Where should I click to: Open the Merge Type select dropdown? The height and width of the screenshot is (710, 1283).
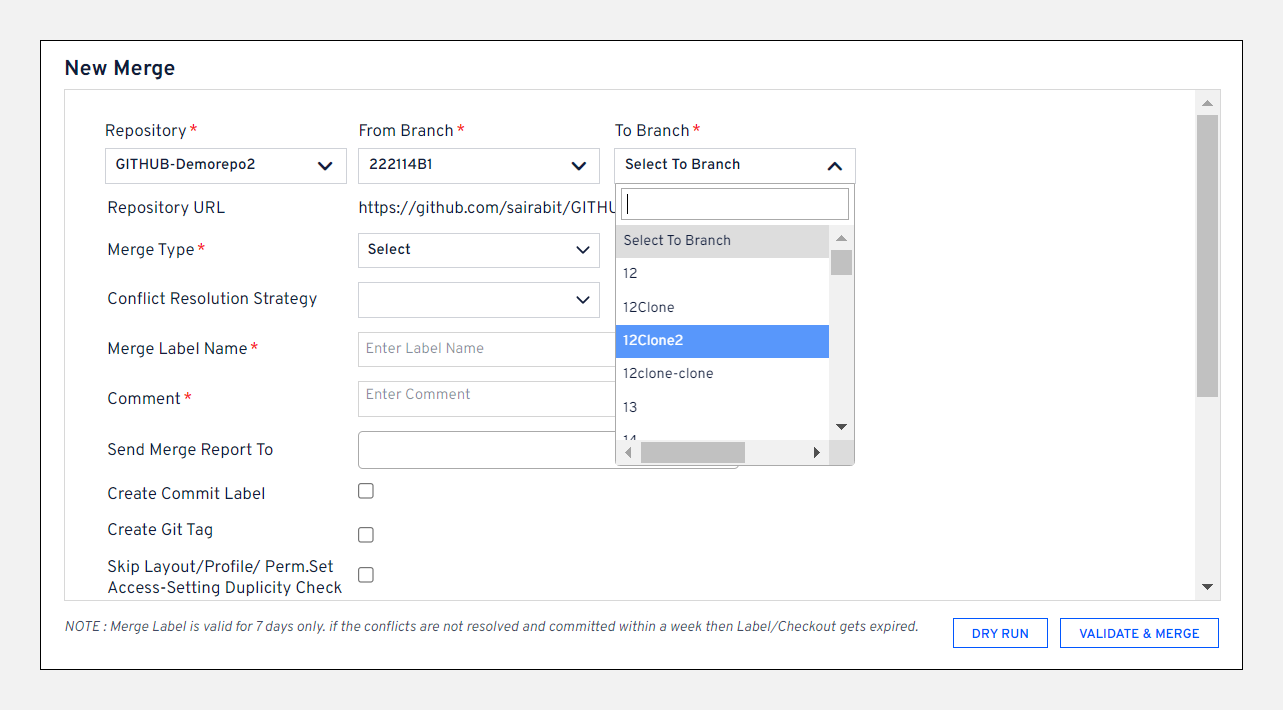point(478,250)
